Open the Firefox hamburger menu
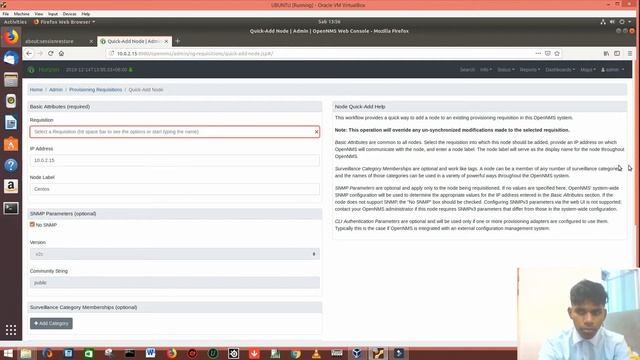This screenshot has height=360, width=640. coord(630,53)
